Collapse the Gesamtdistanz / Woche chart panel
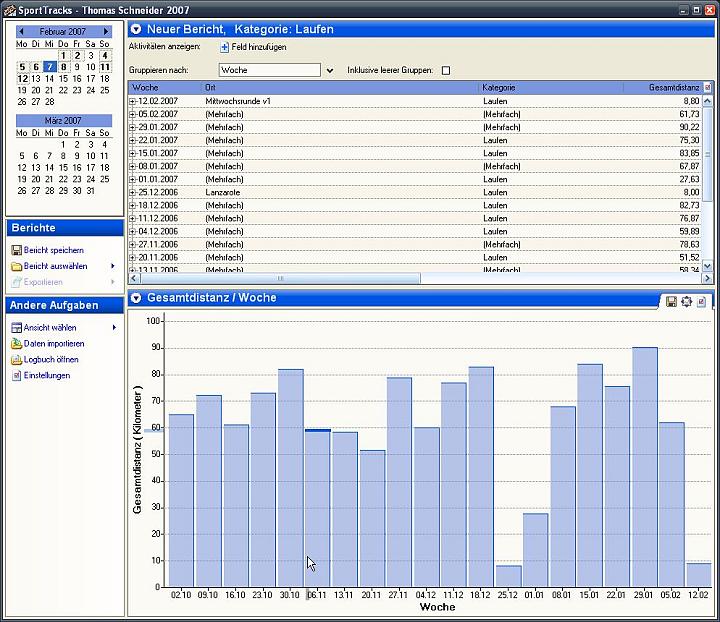The height and width of the screenshot is (622, 720). pos(136,298)
